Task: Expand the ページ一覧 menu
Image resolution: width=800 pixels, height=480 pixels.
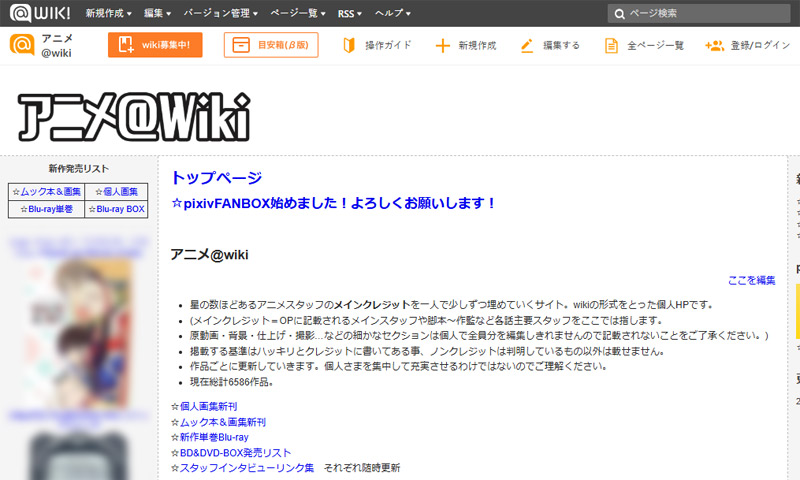Action: click(x=297, y=13)
